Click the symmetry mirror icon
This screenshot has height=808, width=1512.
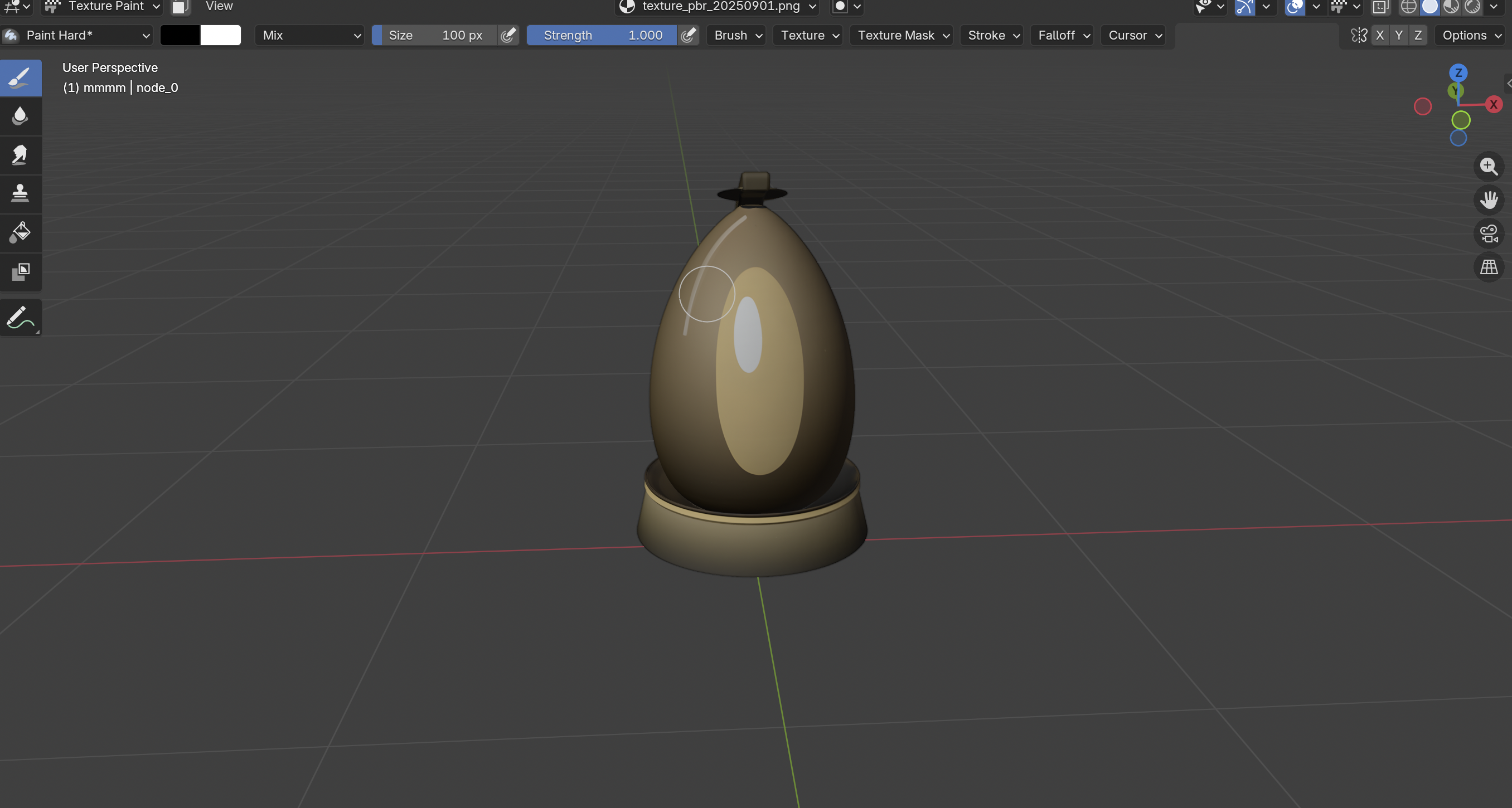point(1358,35)
